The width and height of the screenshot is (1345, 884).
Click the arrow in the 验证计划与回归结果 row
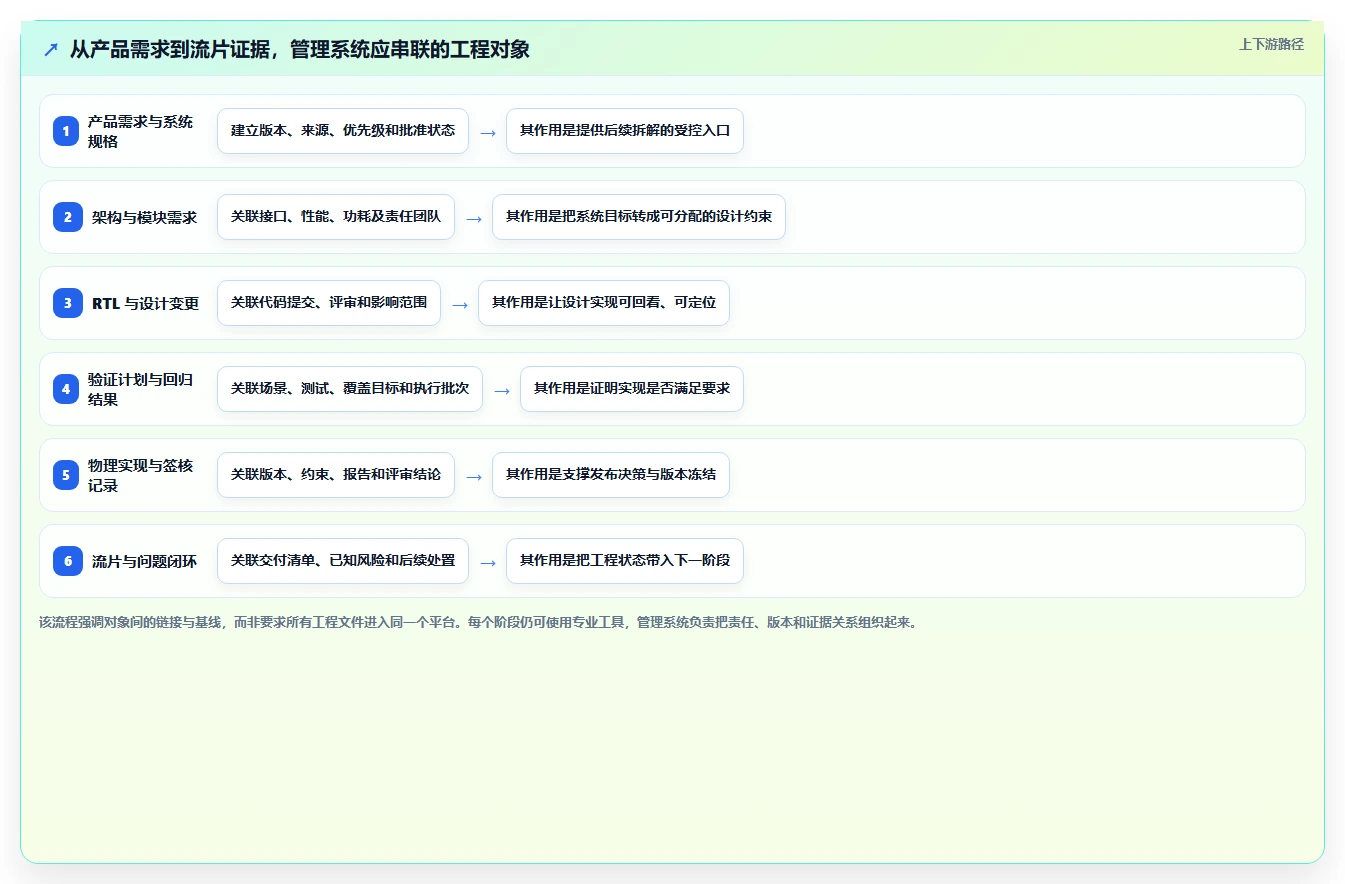tap(502, 390)
